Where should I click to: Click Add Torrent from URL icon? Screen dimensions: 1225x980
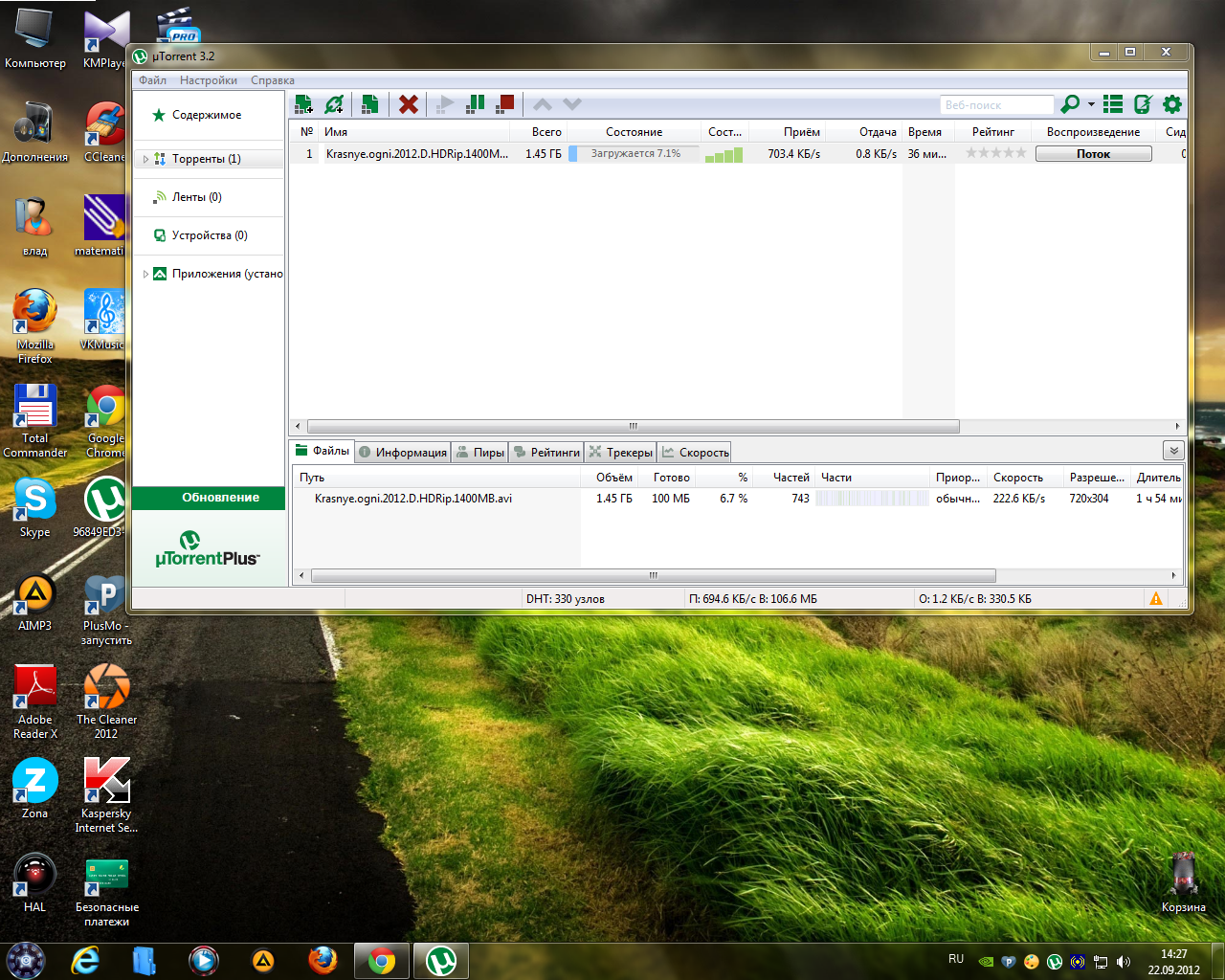[x=334, y=104]
